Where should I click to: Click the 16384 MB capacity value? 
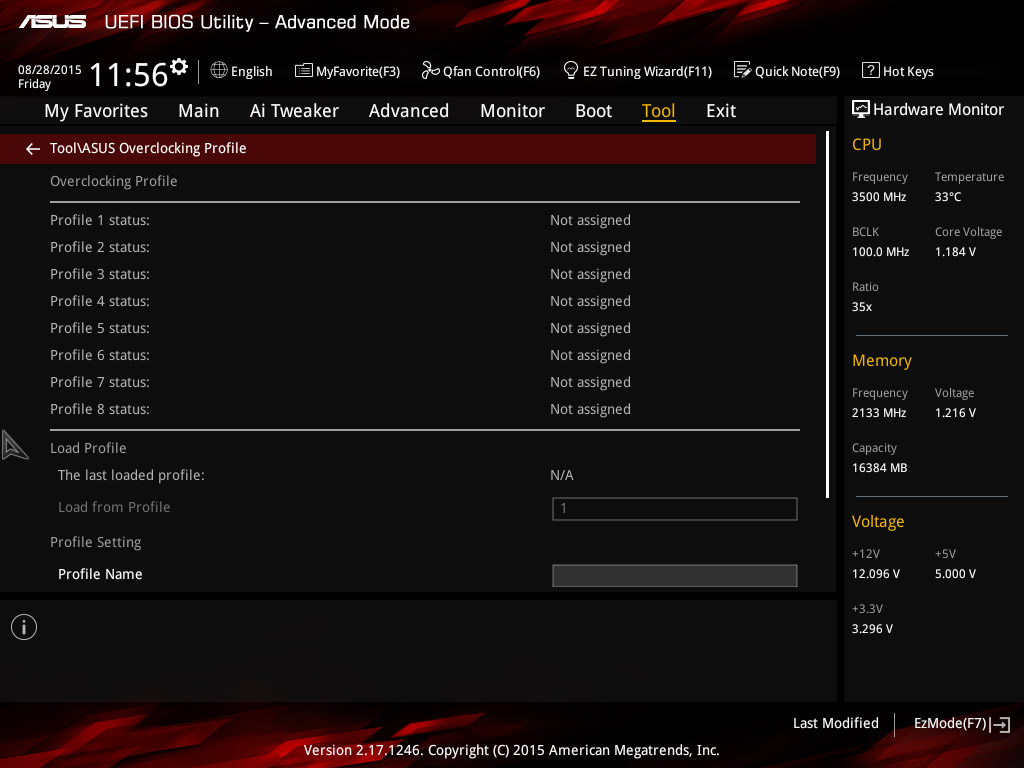[880, 468]
